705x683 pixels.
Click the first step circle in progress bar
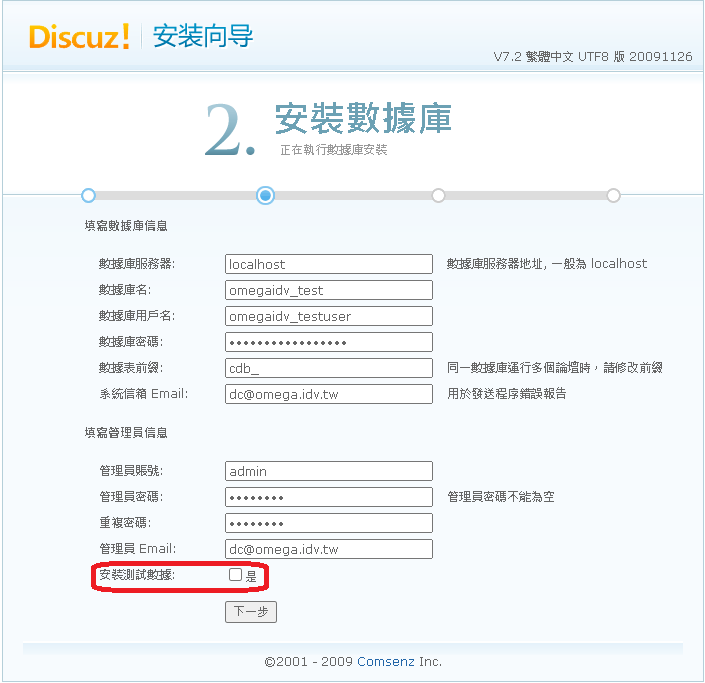(x=88, y=195)
